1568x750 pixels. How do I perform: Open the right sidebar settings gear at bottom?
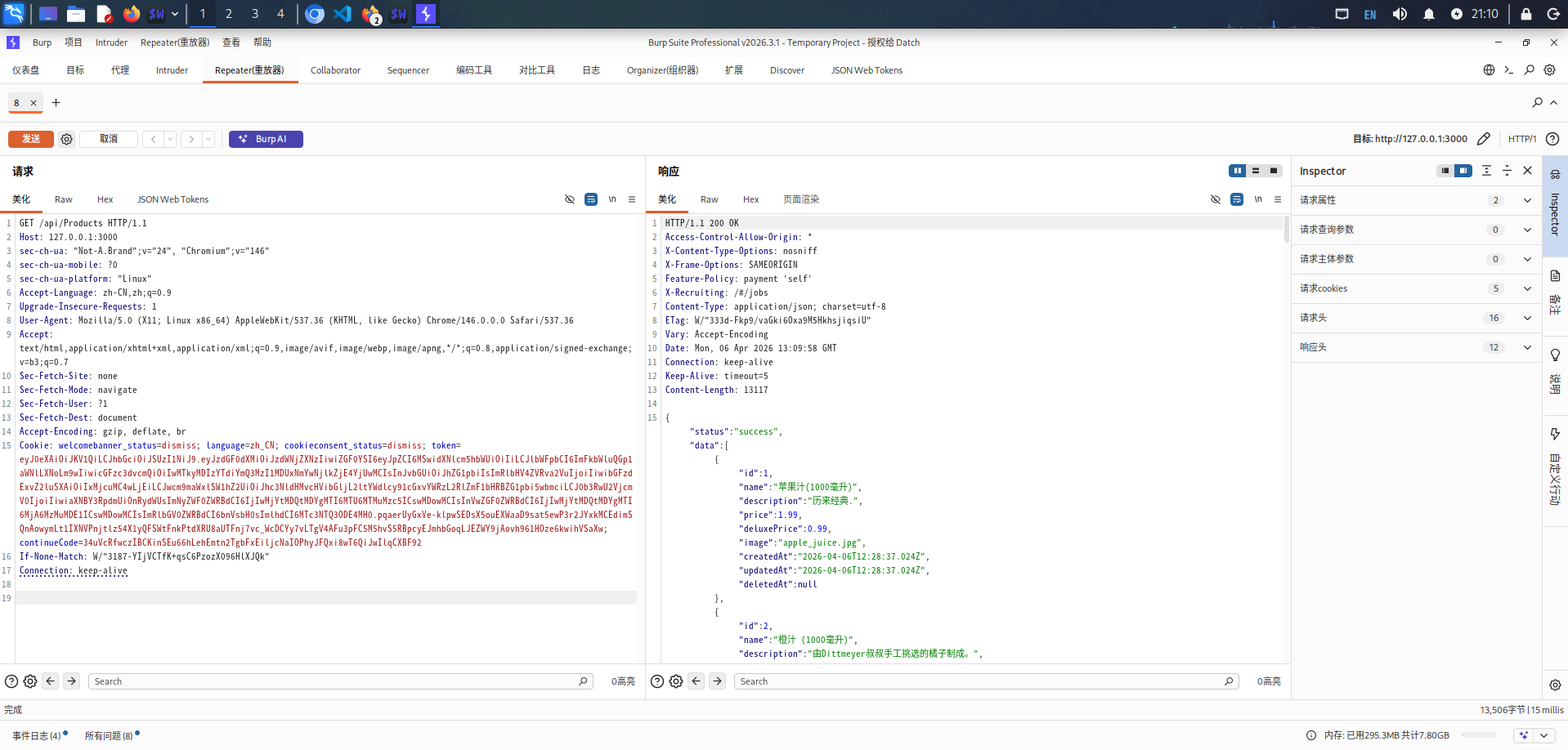tap(1555, 685)
